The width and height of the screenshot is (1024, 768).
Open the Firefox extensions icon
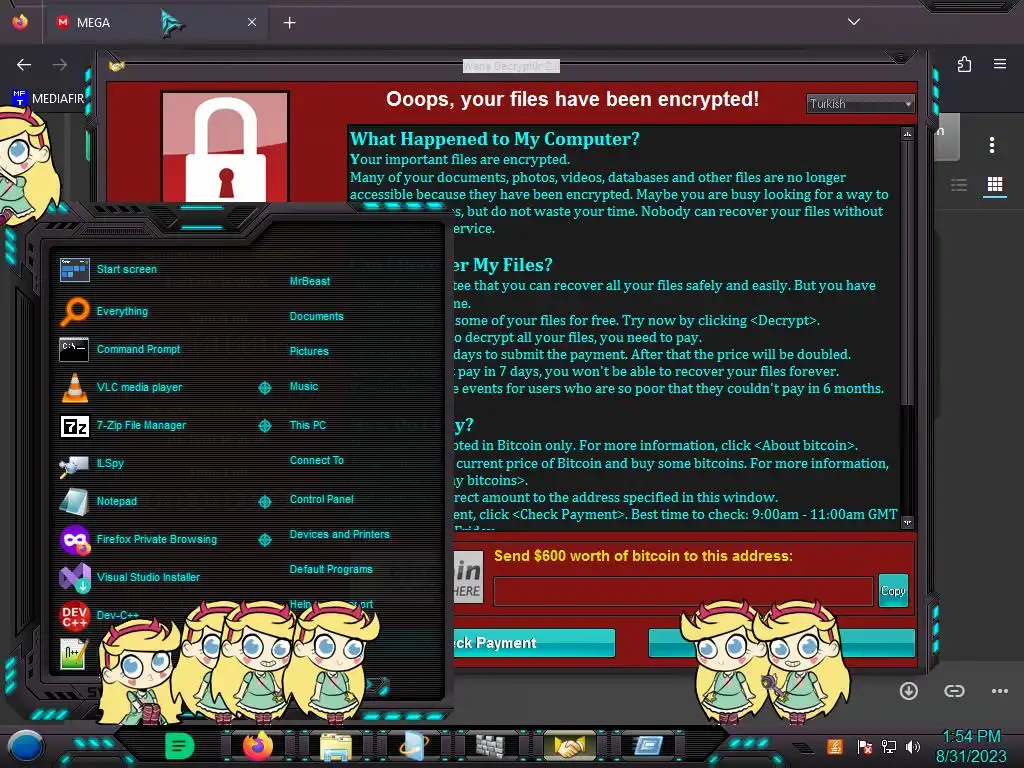point(965,64)
